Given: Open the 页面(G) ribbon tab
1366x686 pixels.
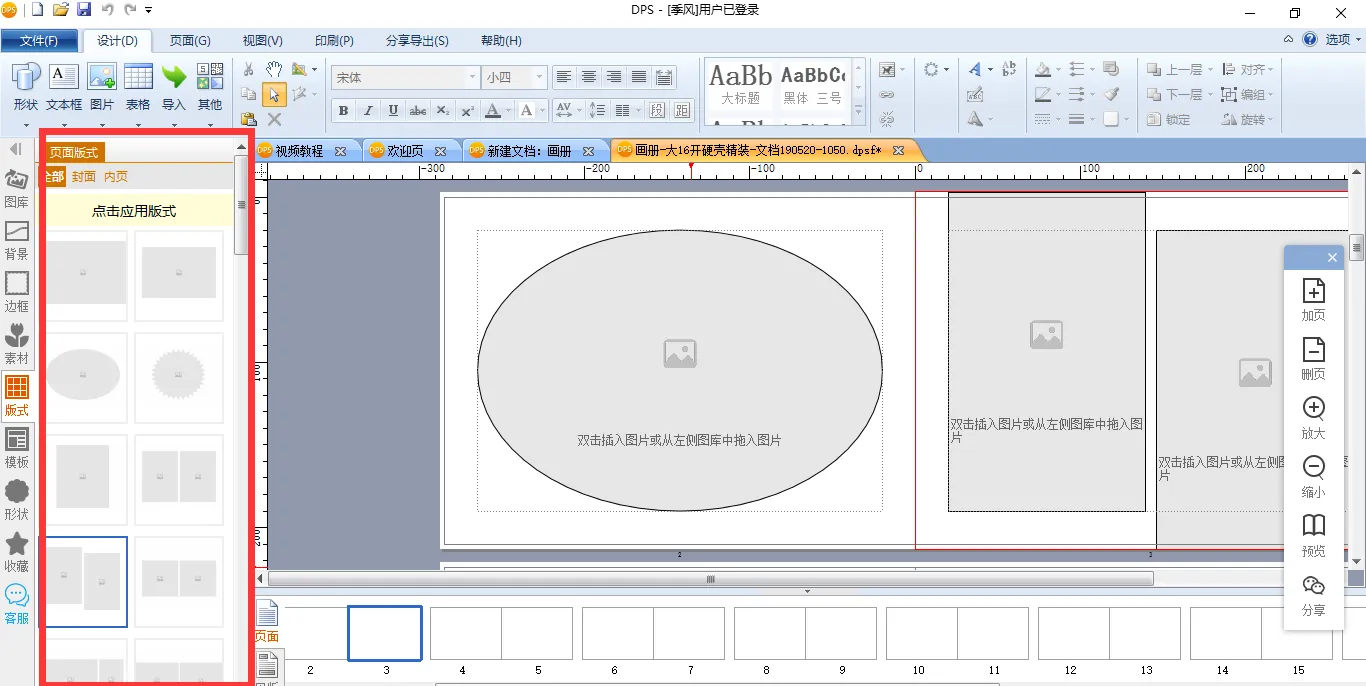Looking at the screenshot, I should click(x=190, y=41).
